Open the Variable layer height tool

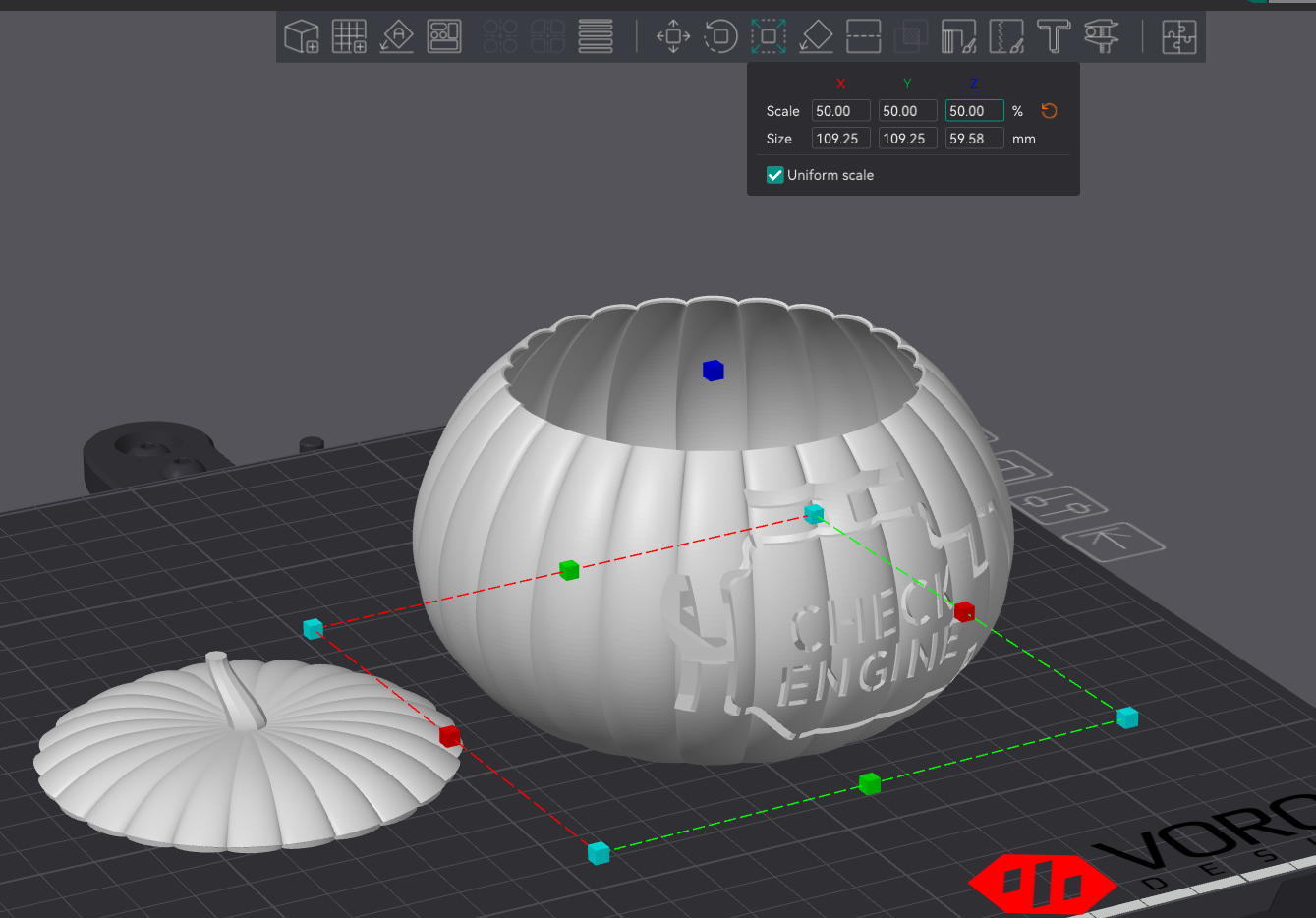[x=596, y=37]
